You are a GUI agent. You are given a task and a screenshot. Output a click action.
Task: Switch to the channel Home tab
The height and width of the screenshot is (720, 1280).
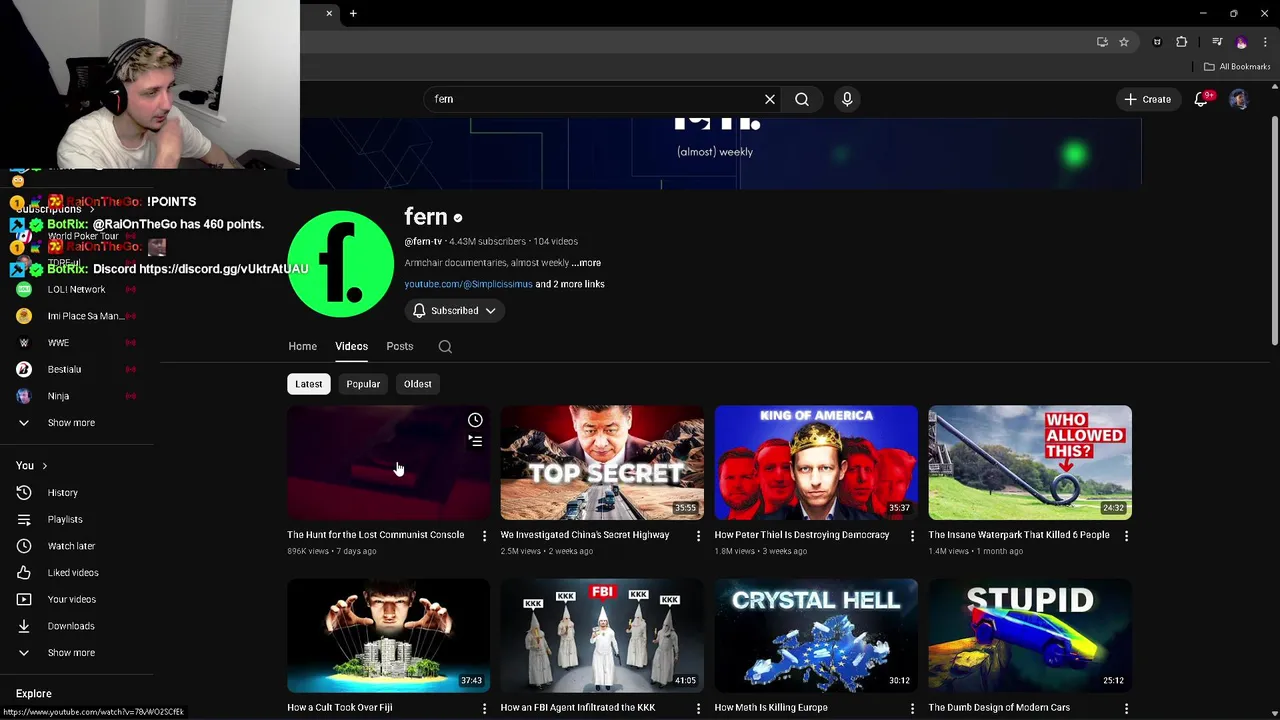pyautogui.click(x=303, y=346)
